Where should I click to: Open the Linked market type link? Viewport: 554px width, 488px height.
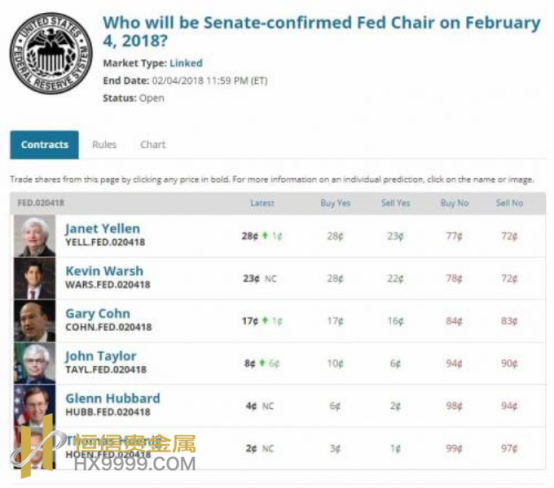pyautogui.click(x=186, y=63)
